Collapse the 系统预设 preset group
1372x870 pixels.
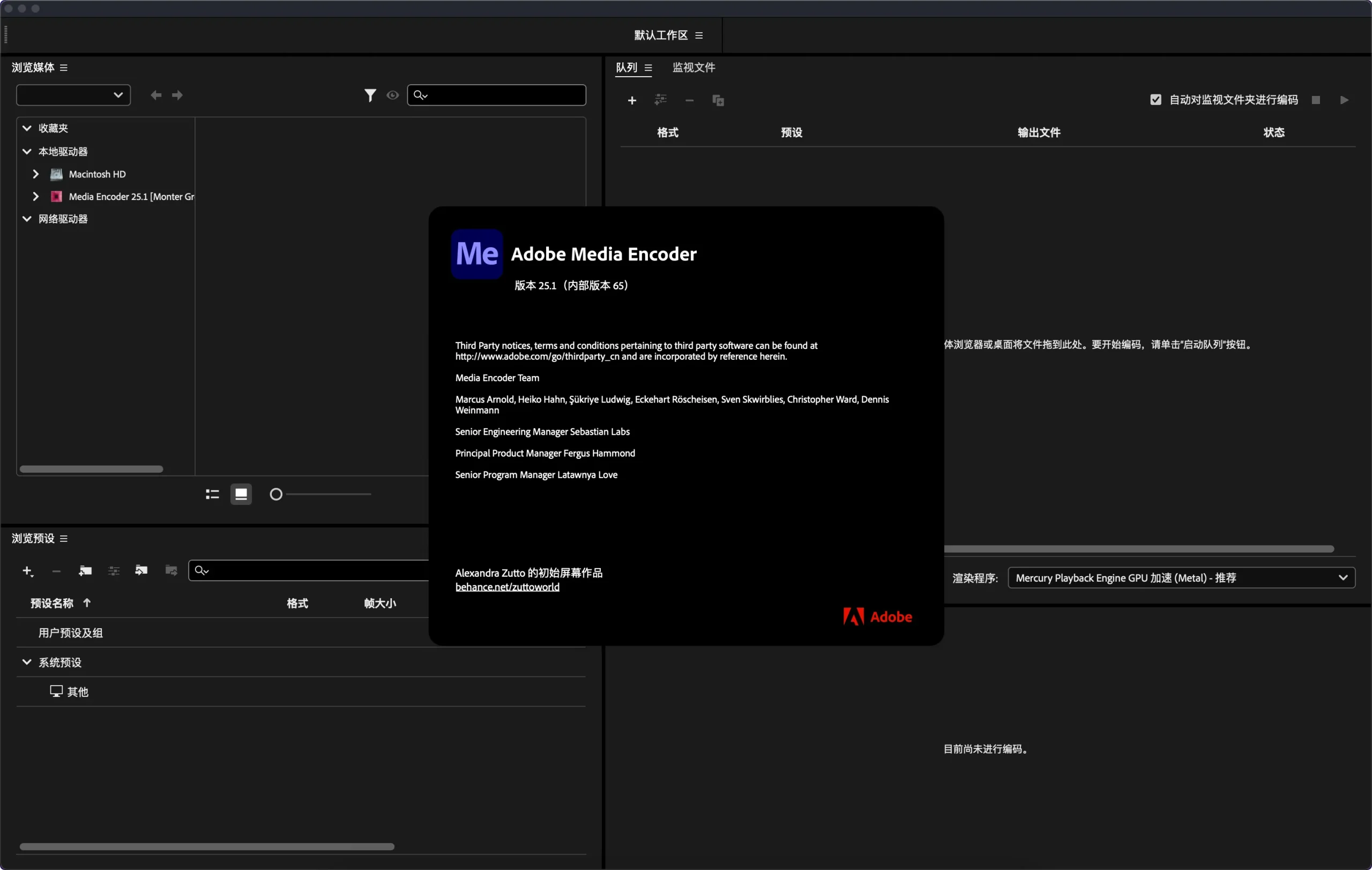(27, 662)
